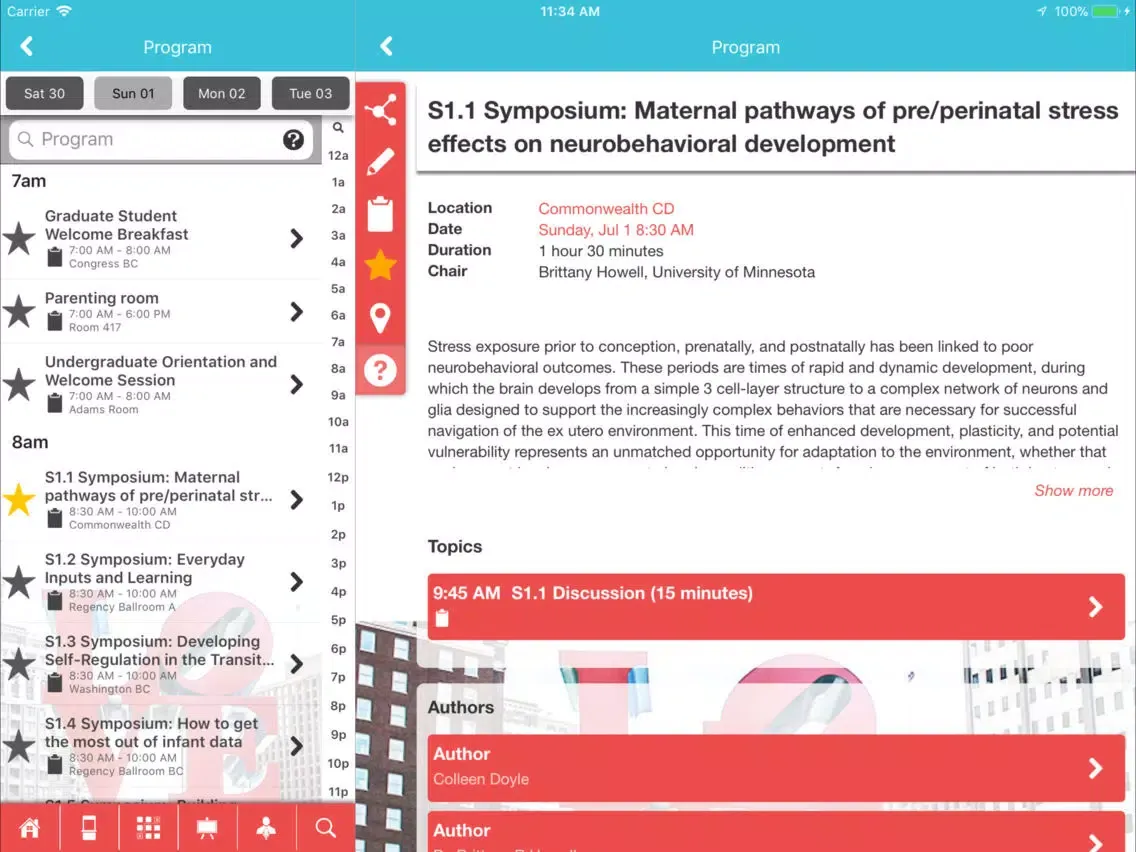Select the Sun 01 day tab
Viewport: 1136px width, 852px height.
click(x=133, y=93)
